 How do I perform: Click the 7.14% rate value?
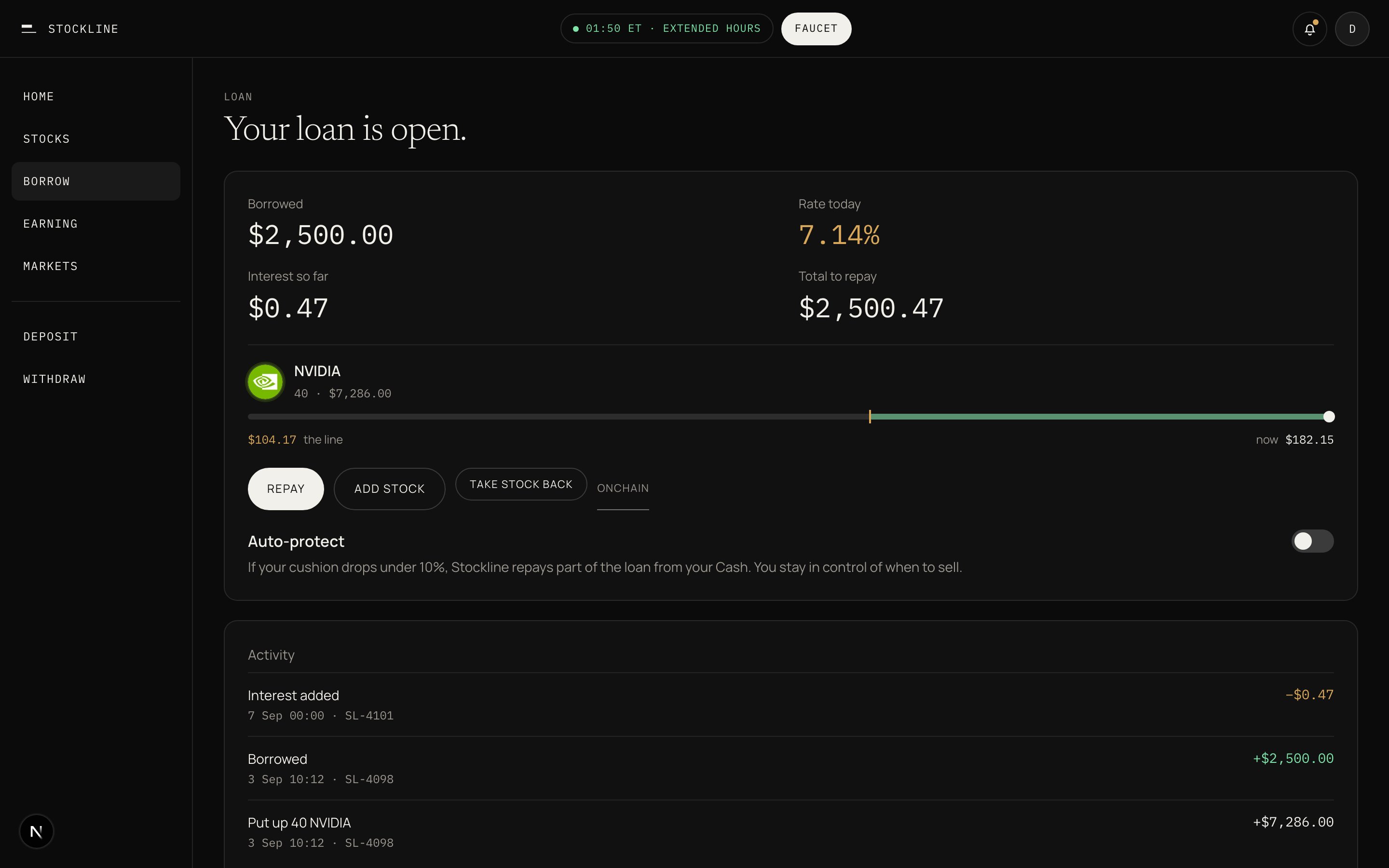(x=839, y=235)
